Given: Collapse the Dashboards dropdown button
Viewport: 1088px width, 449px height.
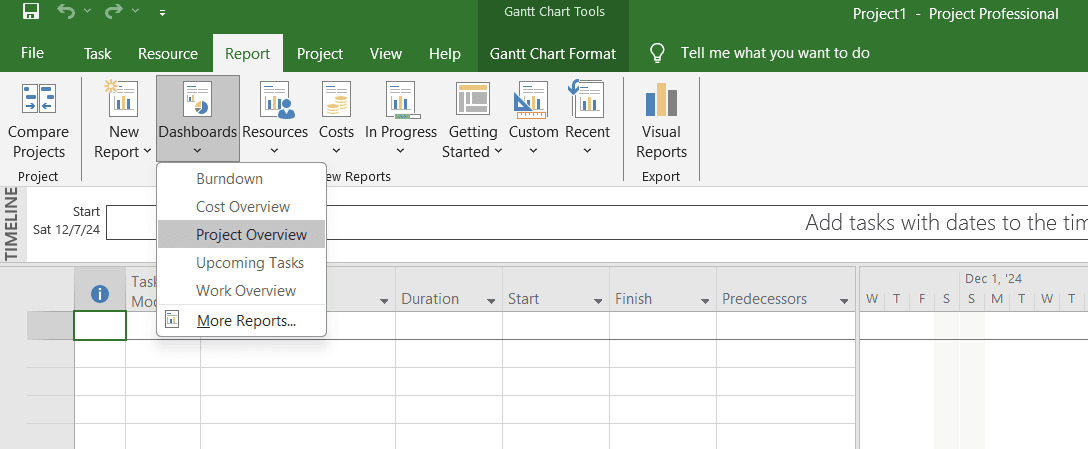Looking at the screenshot, I should [x=198, y=119].
